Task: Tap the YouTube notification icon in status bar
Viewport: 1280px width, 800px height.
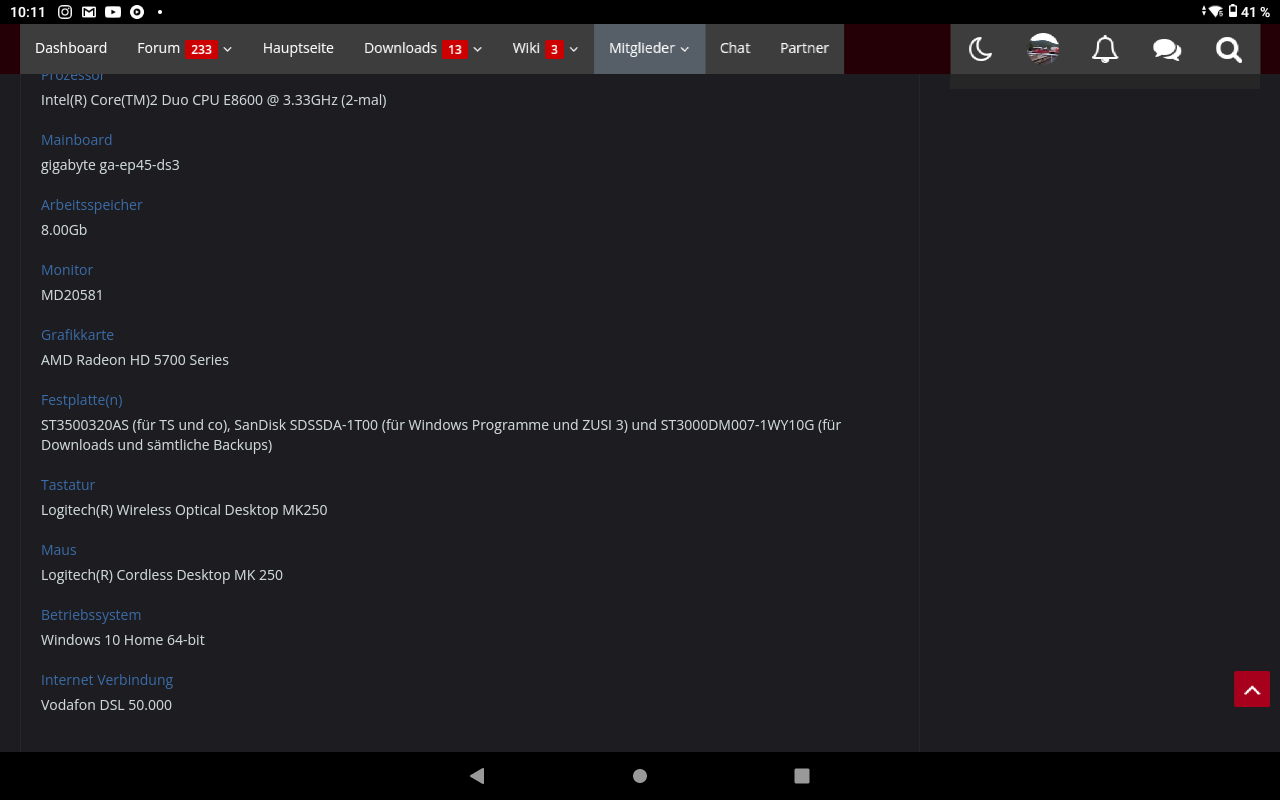Action: tap(113, 12)
